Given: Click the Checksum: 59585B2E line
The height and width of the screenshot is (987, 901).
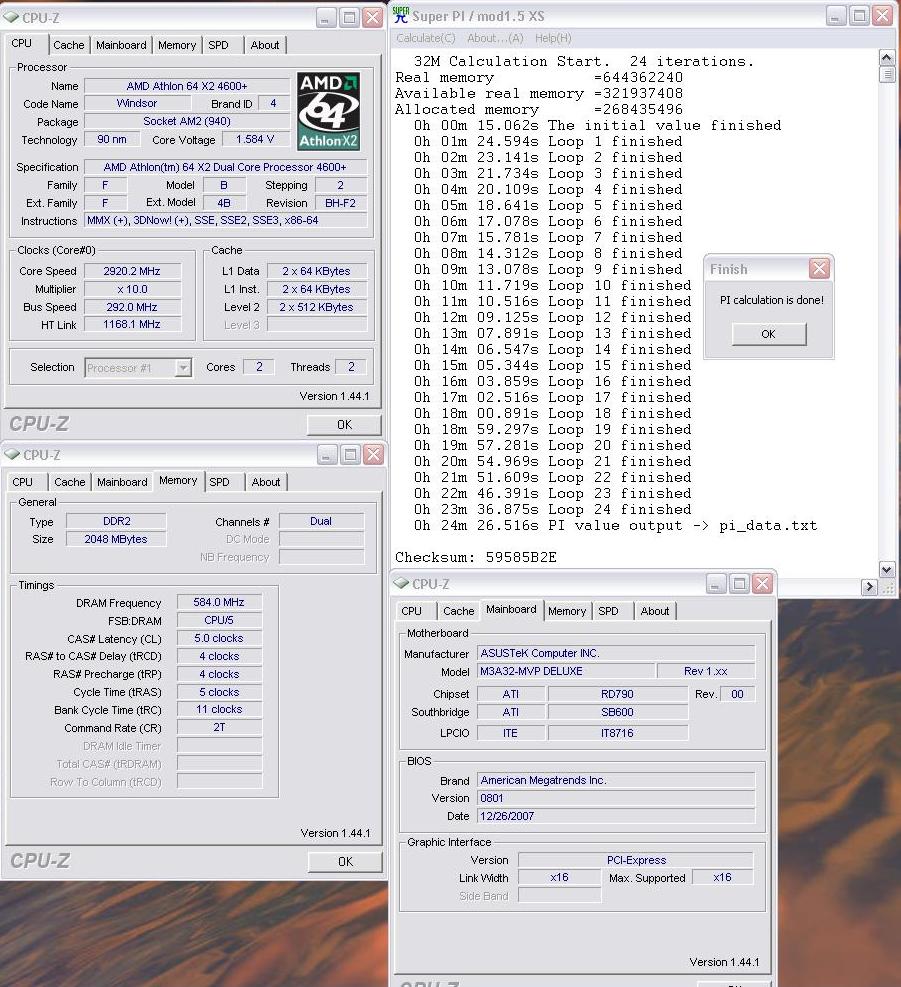Looking at the screenshot, I should click(x=476, y=558).
